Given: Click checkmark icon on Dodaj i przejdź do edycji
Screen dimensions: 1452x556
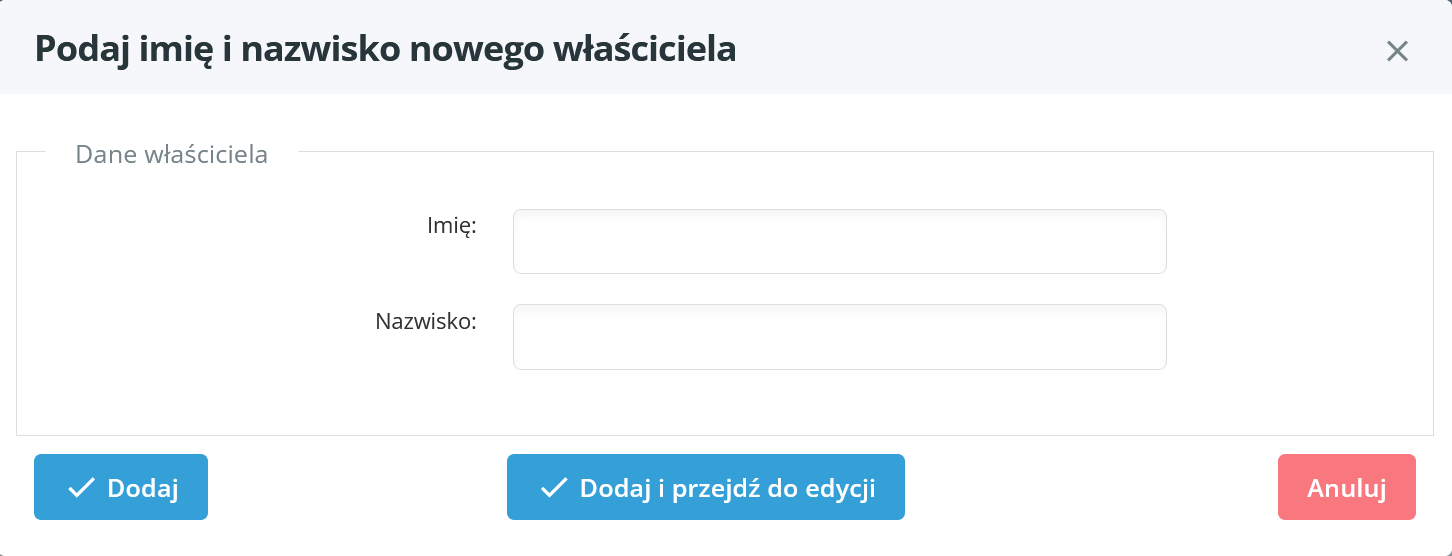Looking at the screenshot, I should point(553,488).
